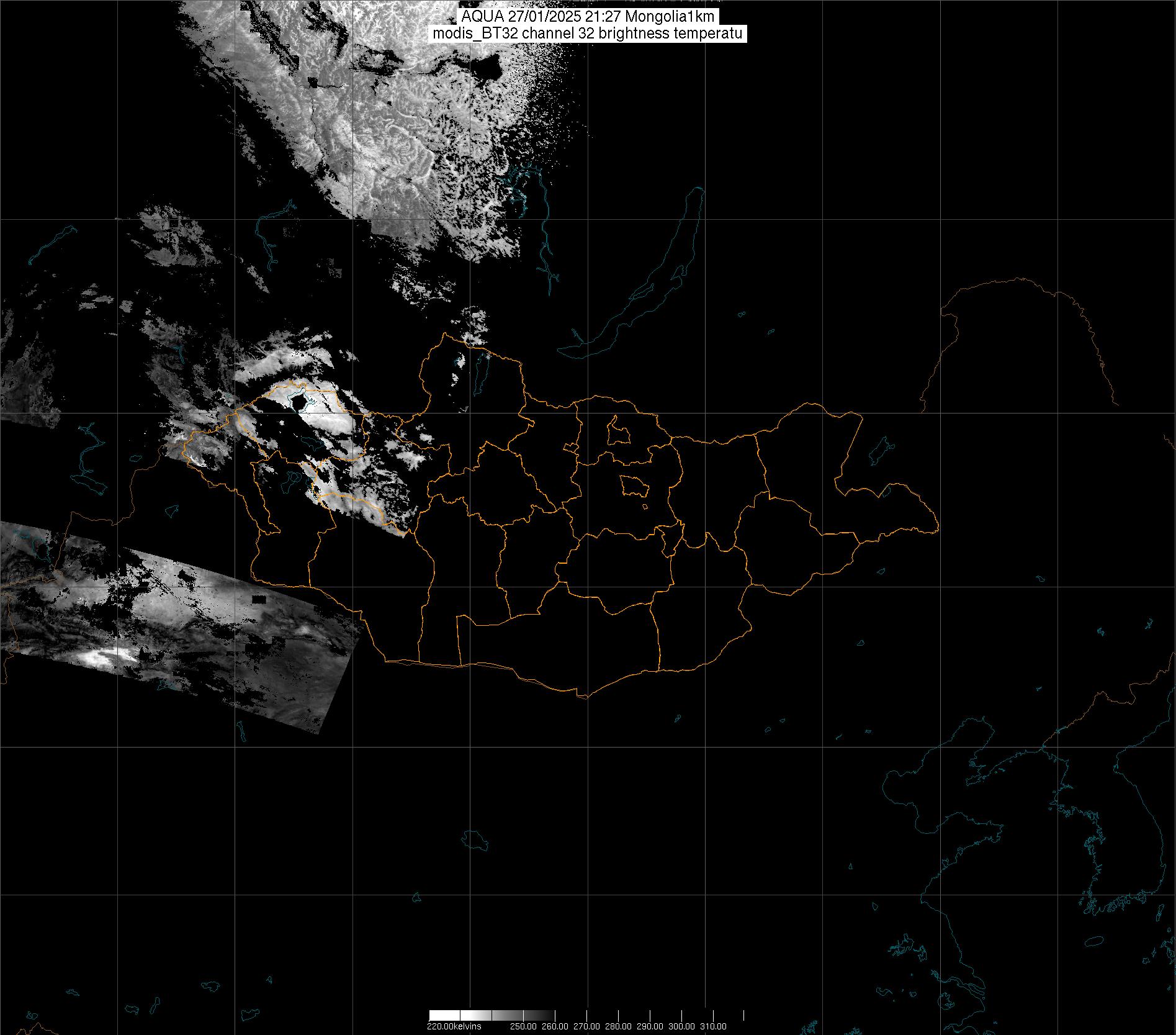This screenshot has width=1176, height=1035.
Task: Click the "310.00" scale label
Action: point(713,1026)
